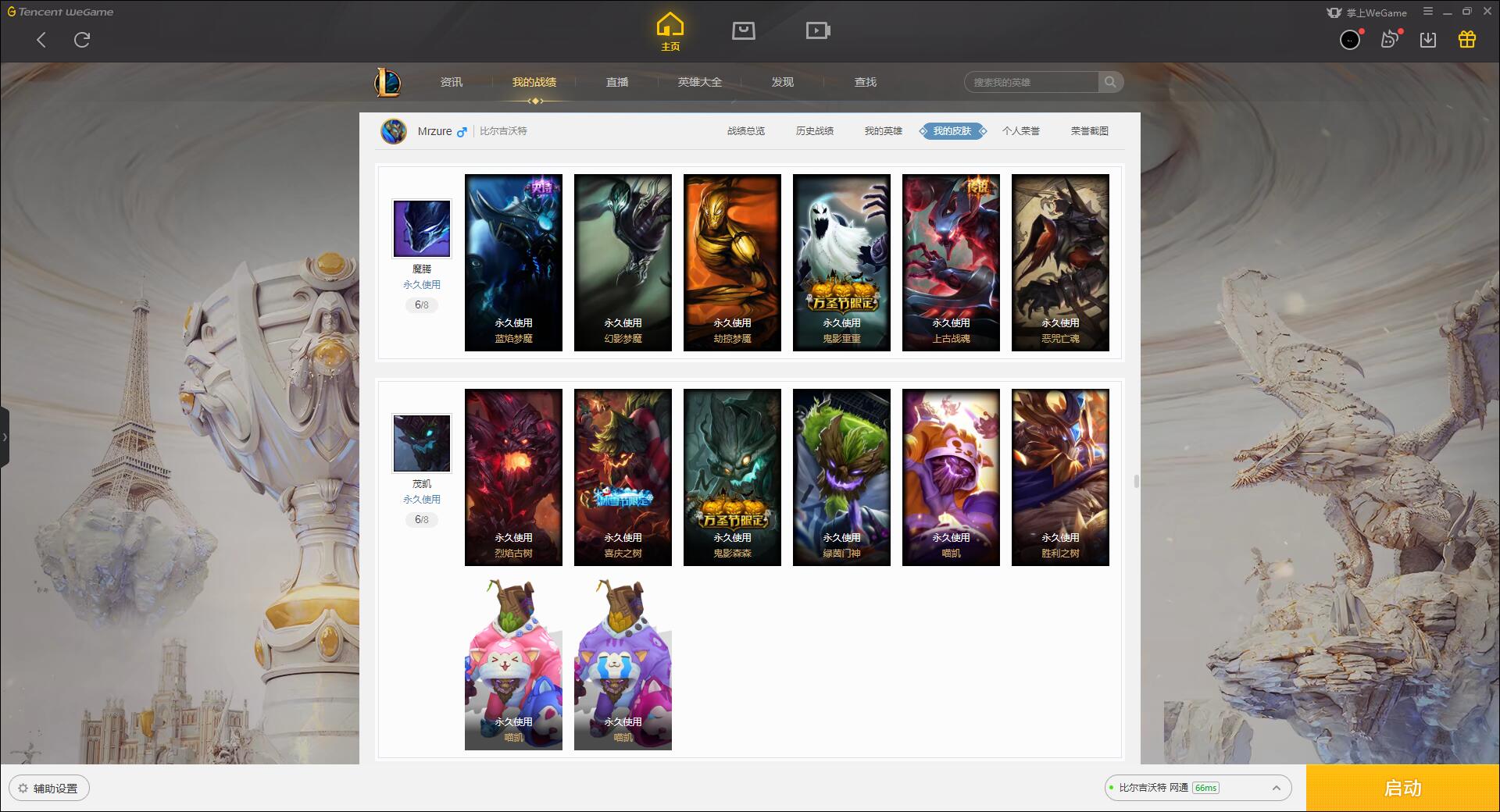
Task: Click the League of Legends logo
Action: (387, 82)
